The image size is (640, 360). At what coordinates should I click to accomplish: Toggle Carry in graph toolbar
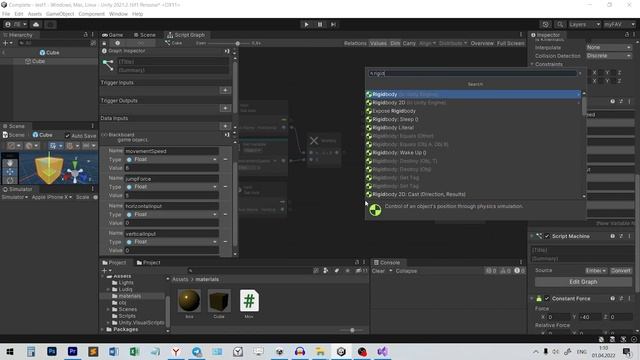[x=409, y=43]
